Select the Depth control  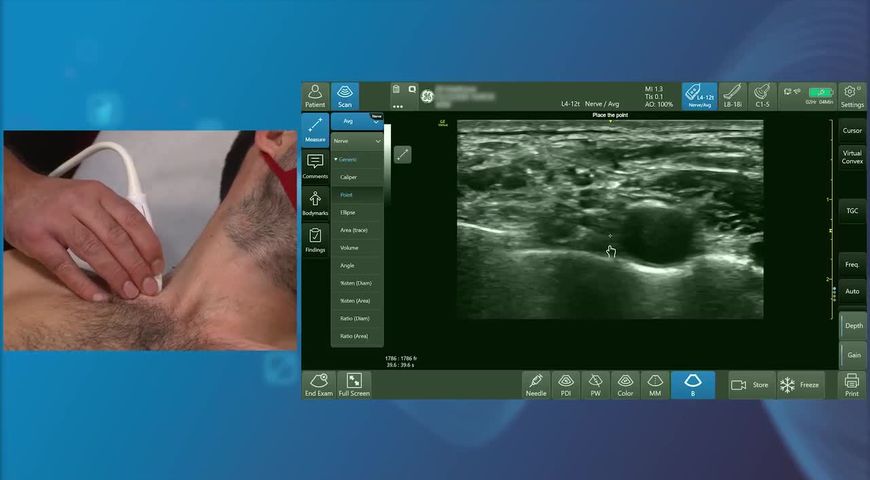pyautogui.click(x=853, y=326)
